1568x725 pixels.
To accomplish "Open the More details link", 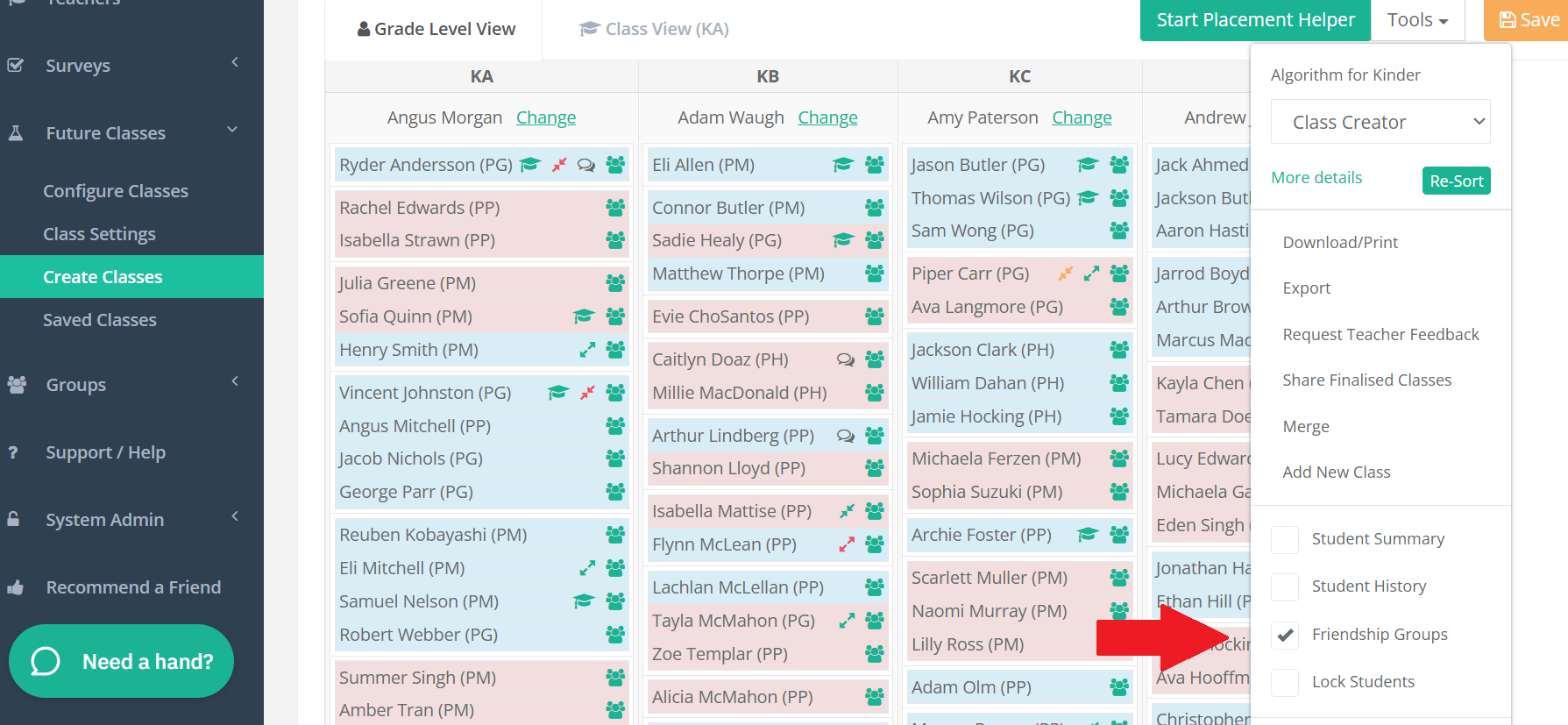I will tap(1316, 178).
